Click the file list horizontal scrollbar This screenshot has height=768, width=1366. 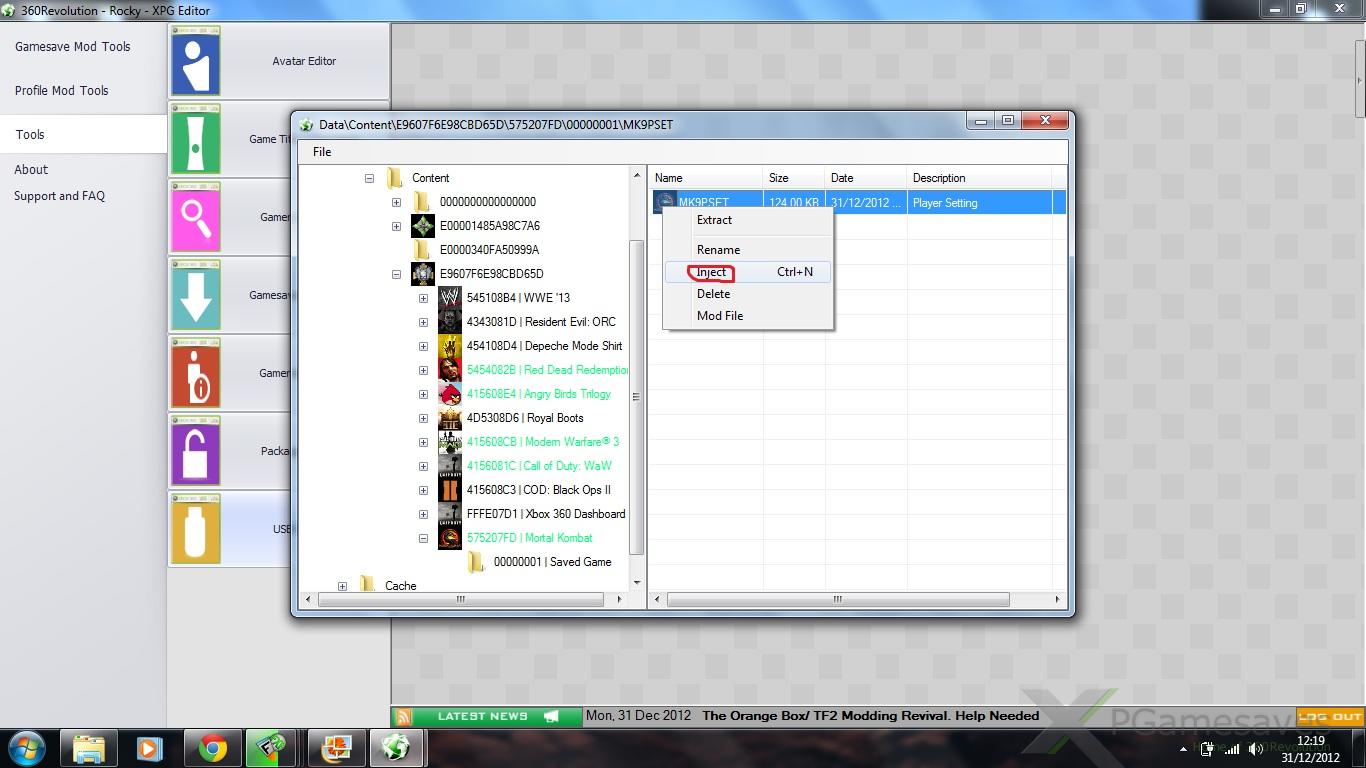pyautogui.click(x=836, y=600)
